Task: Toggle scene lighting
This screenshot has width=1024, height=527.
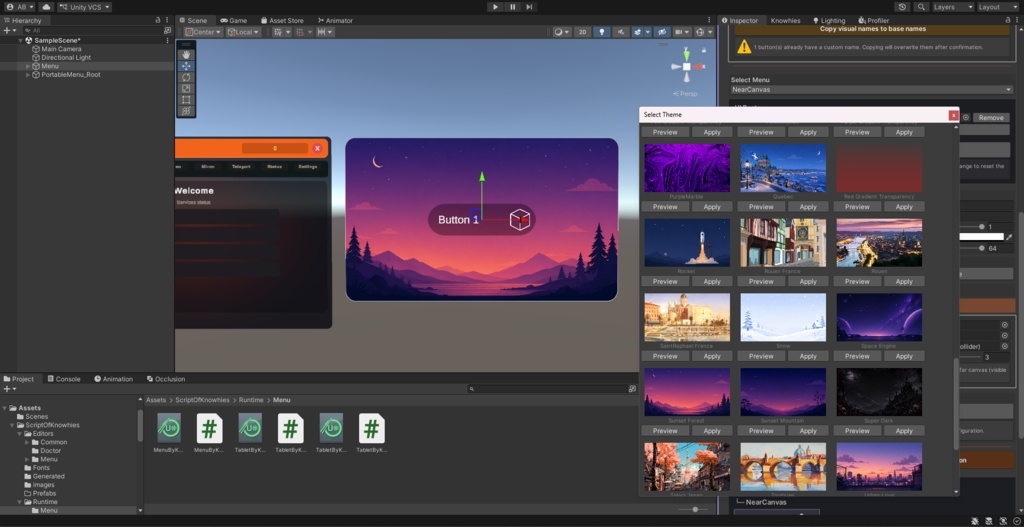Action: point(601,32)
